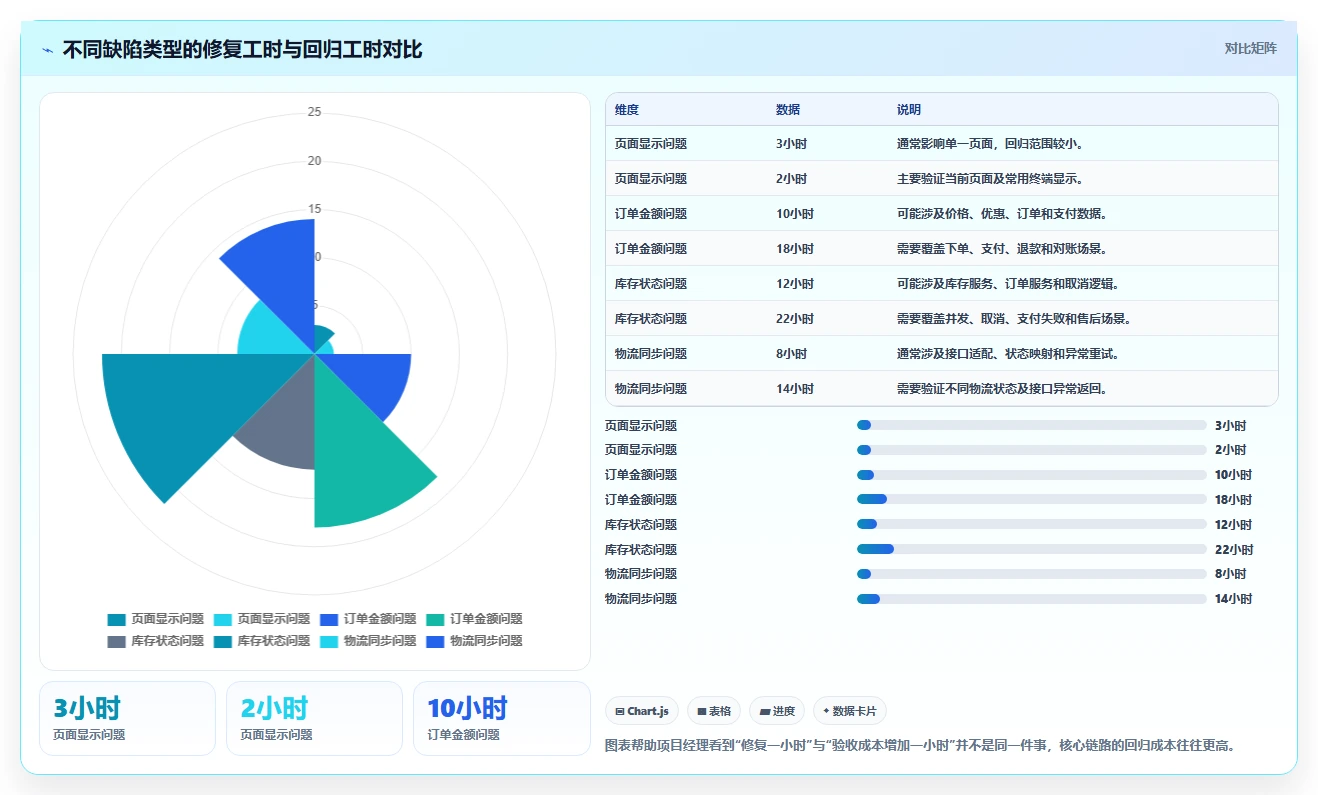Click the 14小时 cell in the table

[795, 389]
